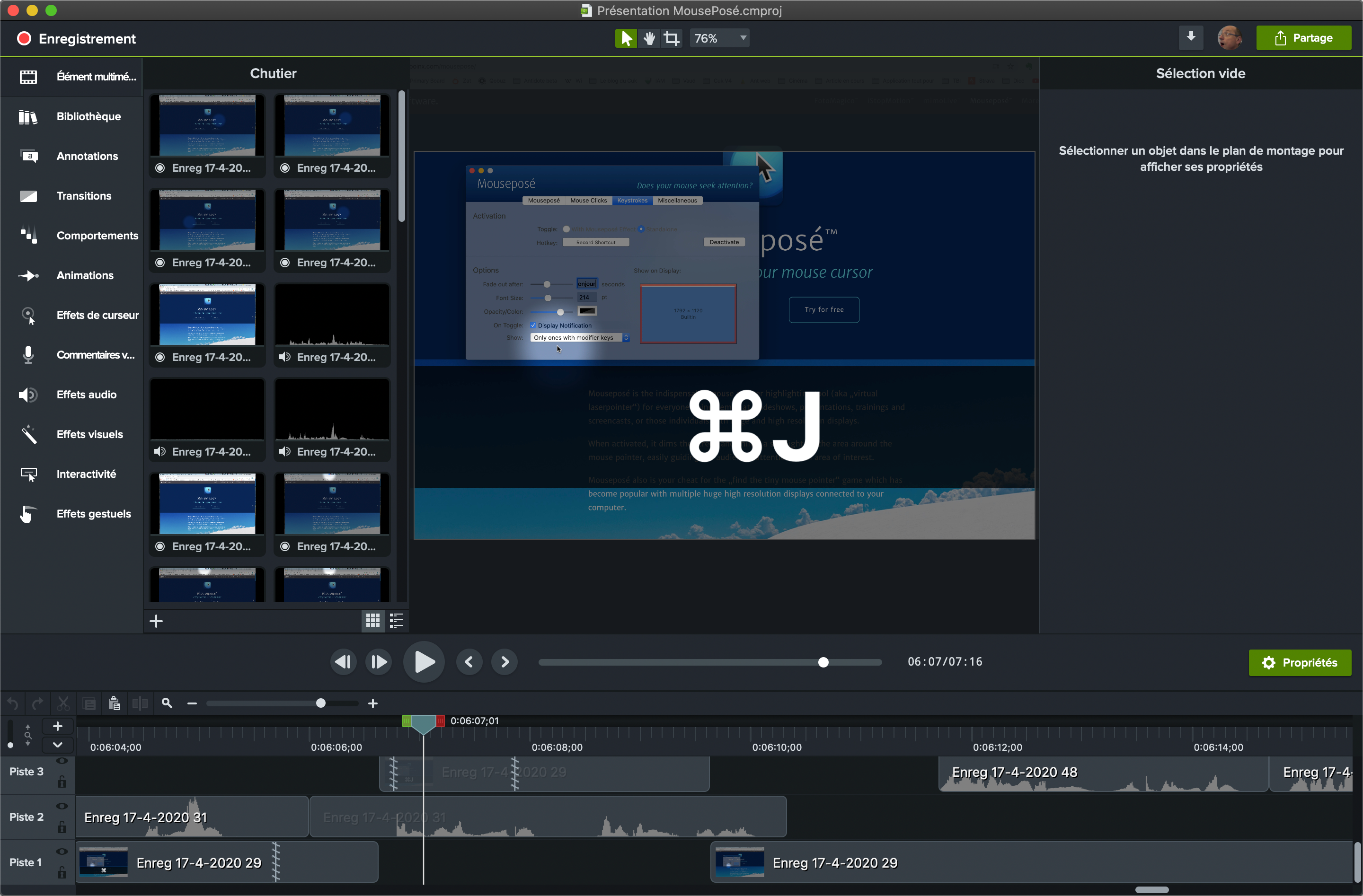Toggle lock on Piste 3

point(62,782)
